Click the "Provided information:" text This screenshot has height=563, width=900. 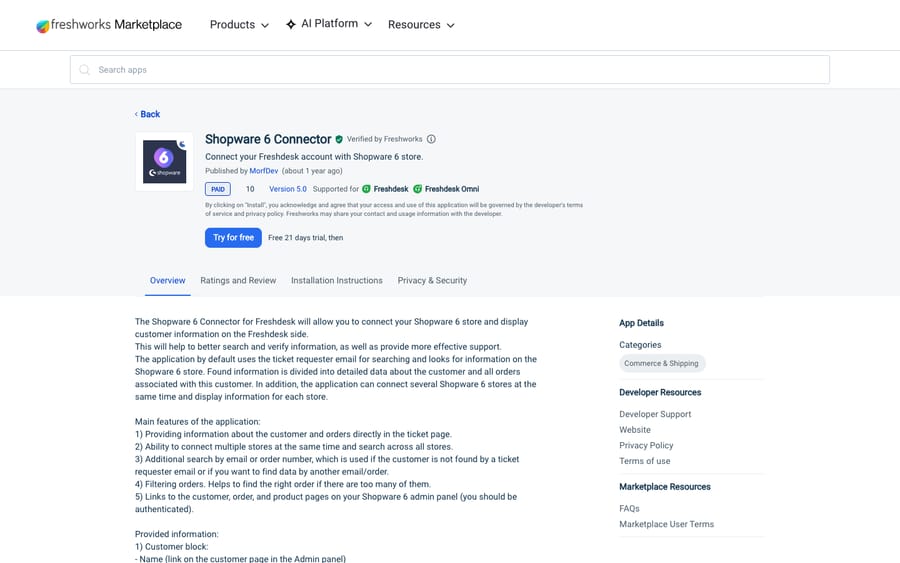[x=177, y=534]
